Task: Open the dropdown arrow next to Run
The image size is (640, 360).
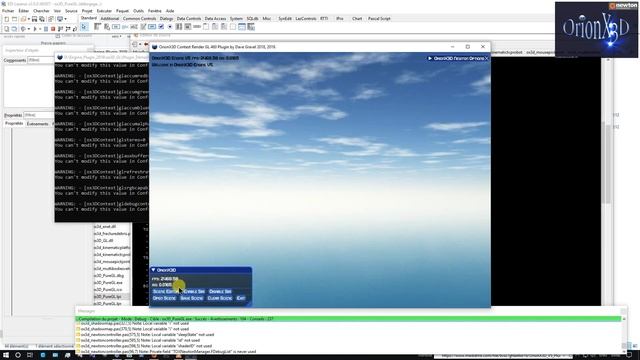Action: pyautogui.click(x=40, y=29)
